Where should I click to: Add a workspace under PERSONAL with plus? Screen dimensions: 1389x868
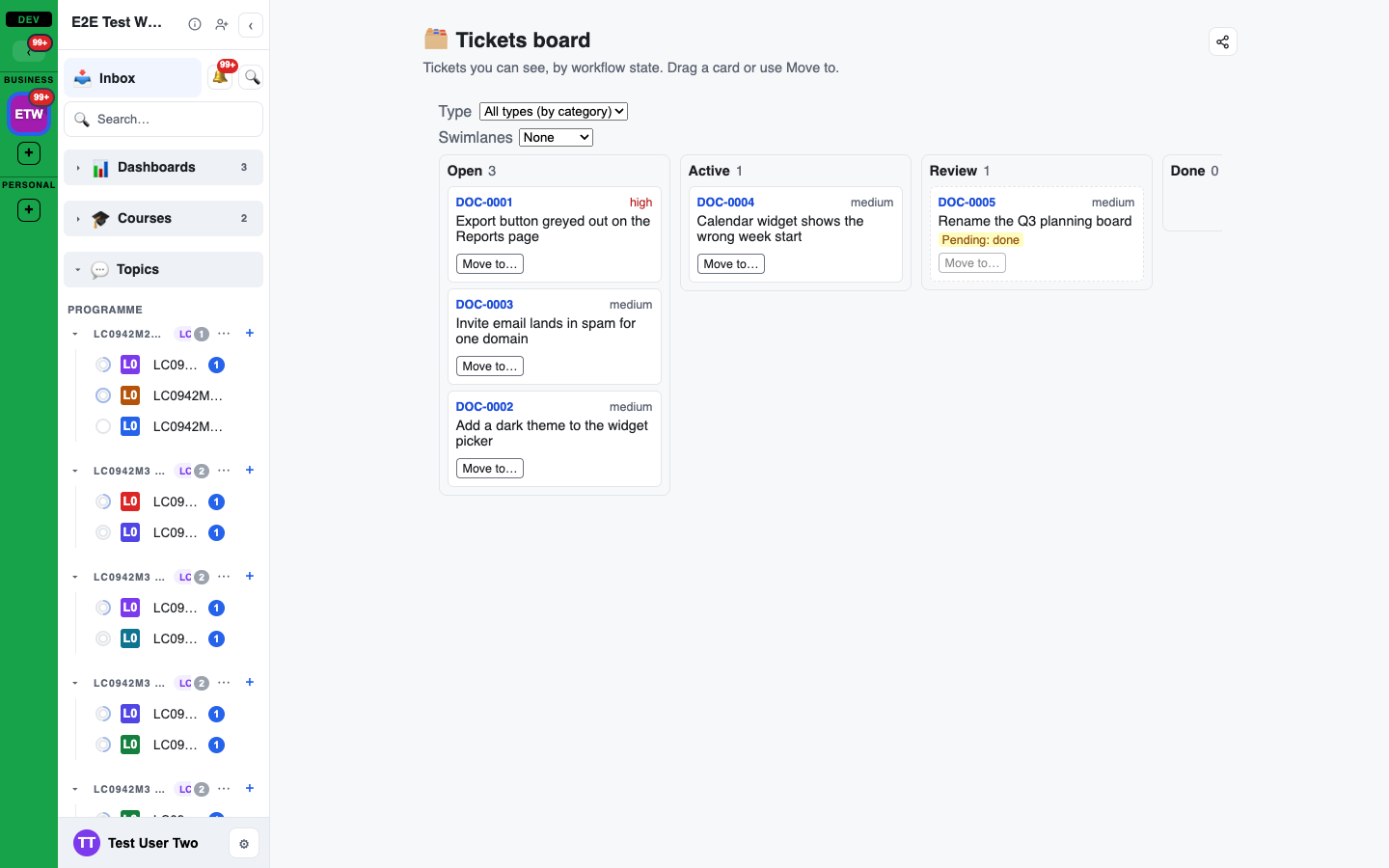coord(29,210)
